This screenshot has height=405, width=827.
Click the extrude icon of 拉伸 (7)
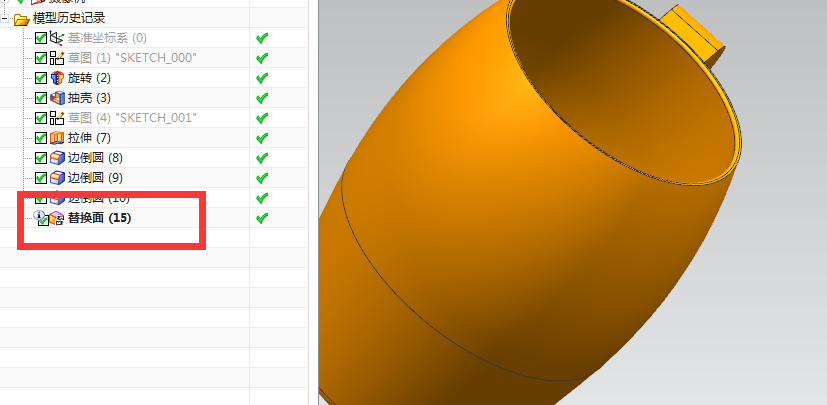point(57,138)
